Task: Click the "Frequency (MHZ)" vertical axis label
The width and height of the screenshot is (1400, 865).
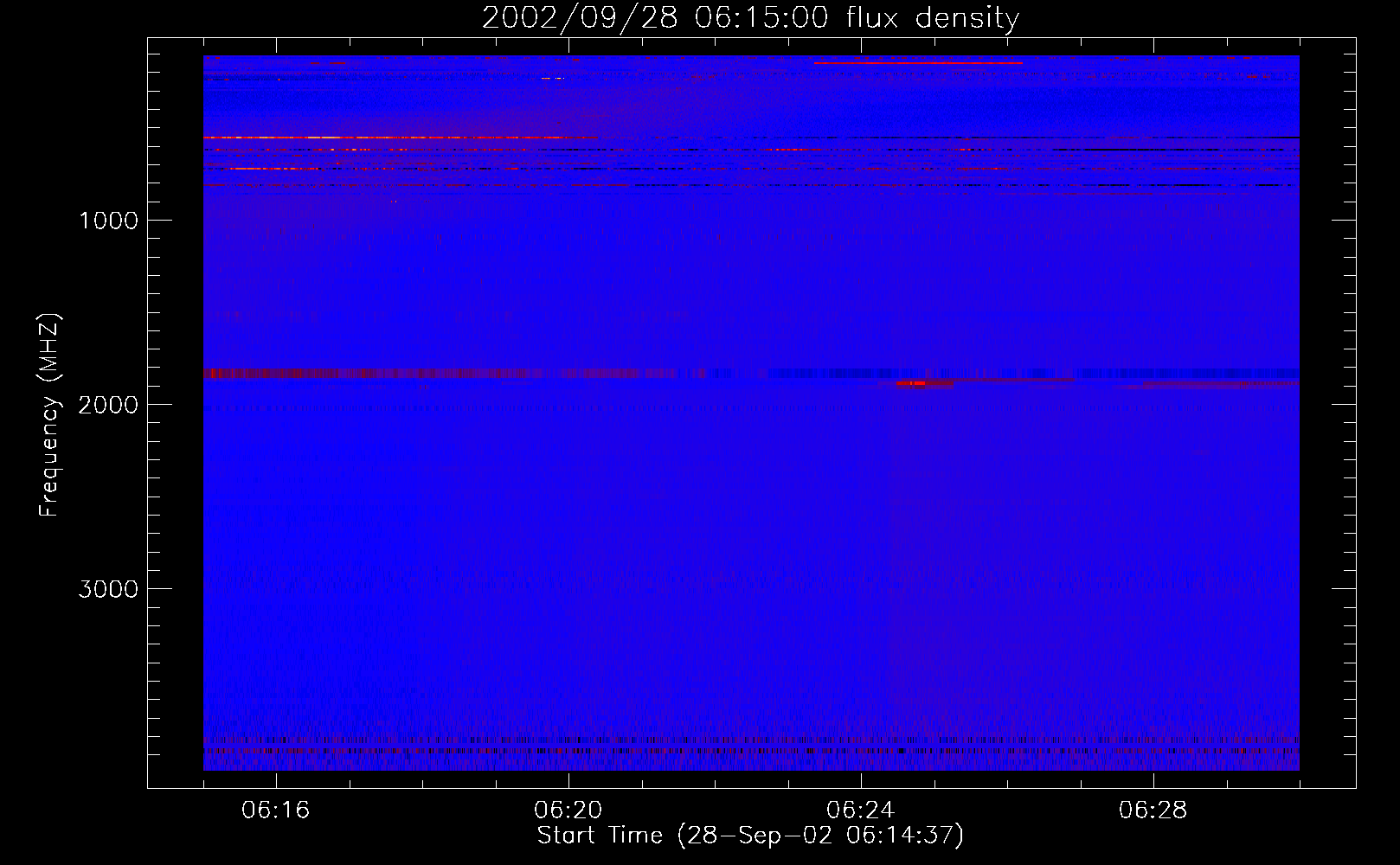Action: click(49, 415)
